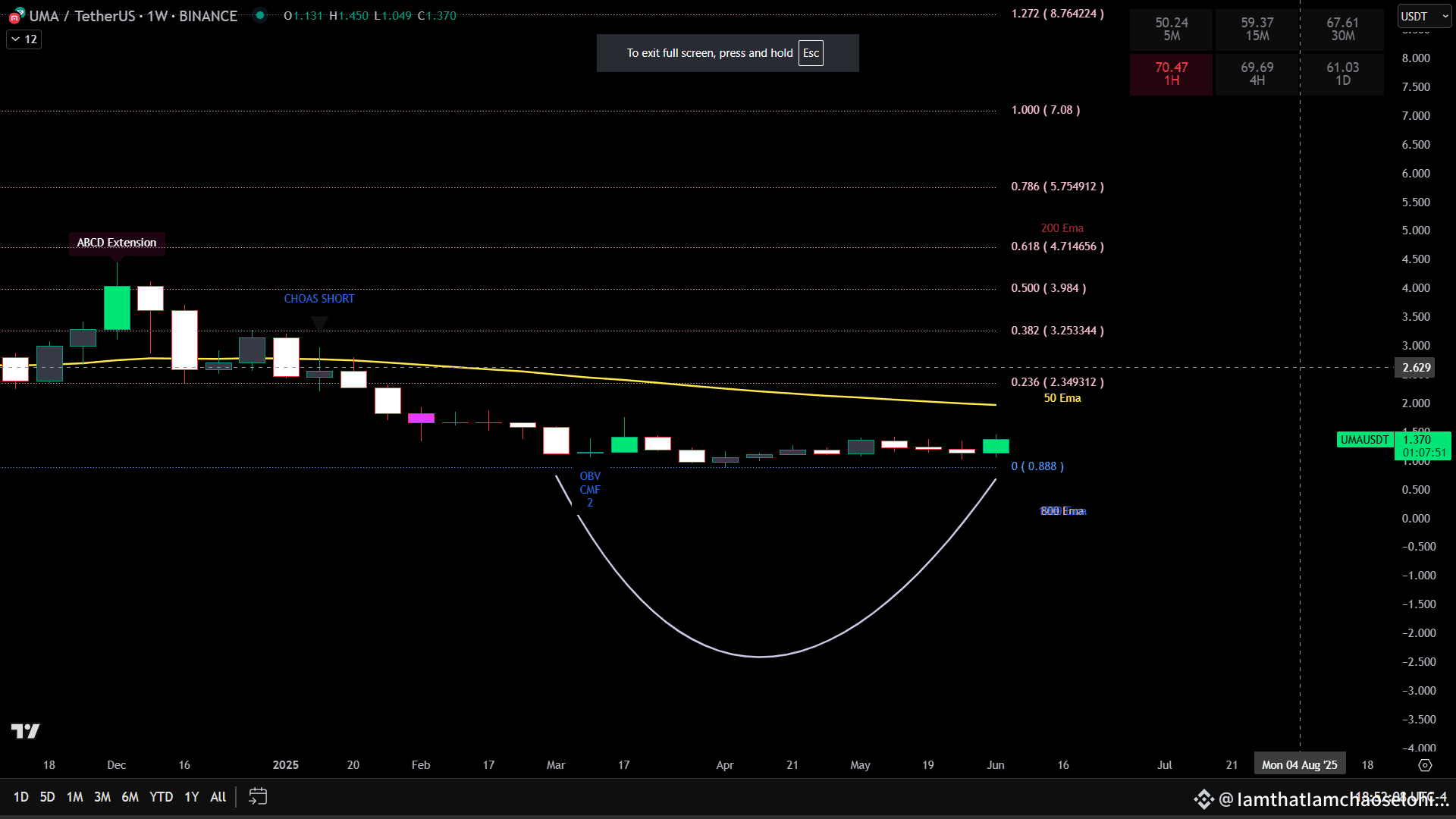Select the 1Y time range
The image size is (1456, 819).
coord(192,797)
